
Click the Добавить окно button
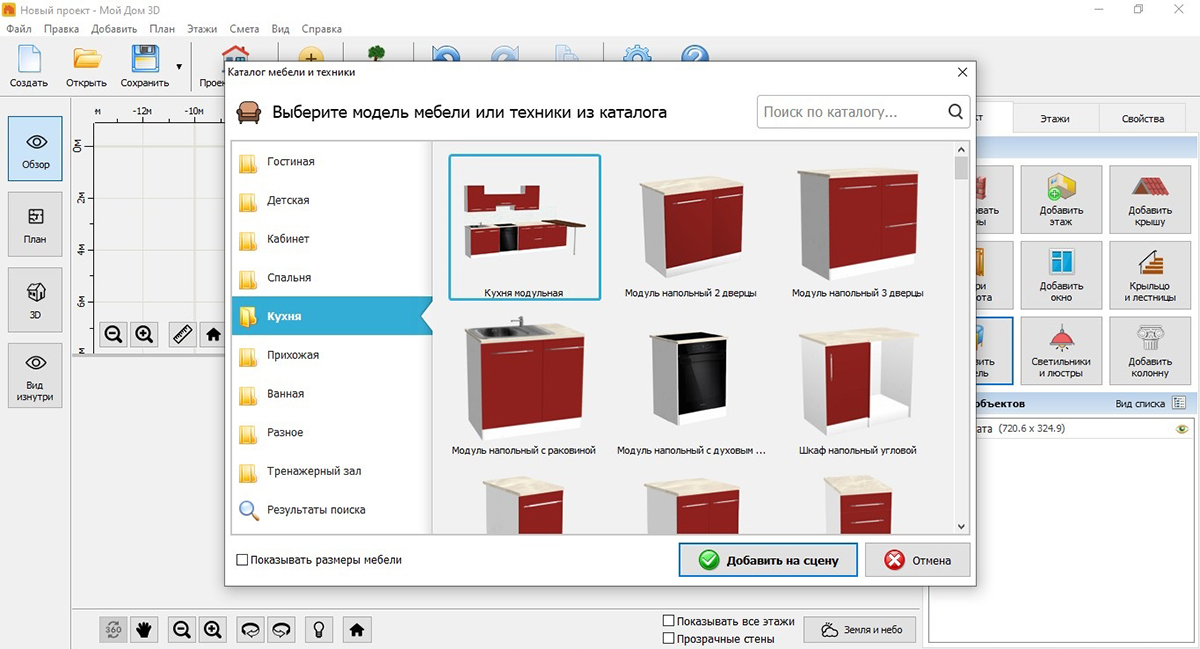click(x=1061, y=275)
